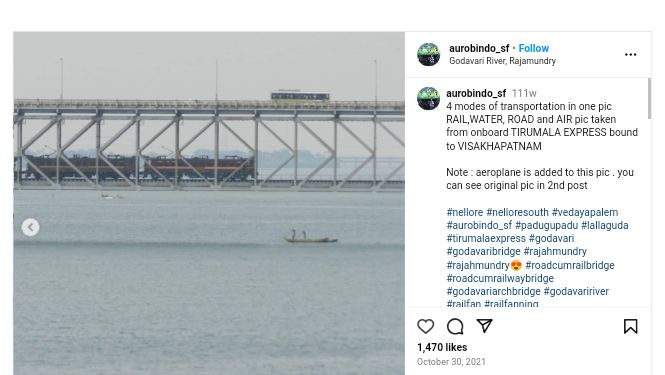The height and width of the screenshot is (375, 665).
Task: Follow the aurobindo_sf account
Action: click(x=534, y=48)
